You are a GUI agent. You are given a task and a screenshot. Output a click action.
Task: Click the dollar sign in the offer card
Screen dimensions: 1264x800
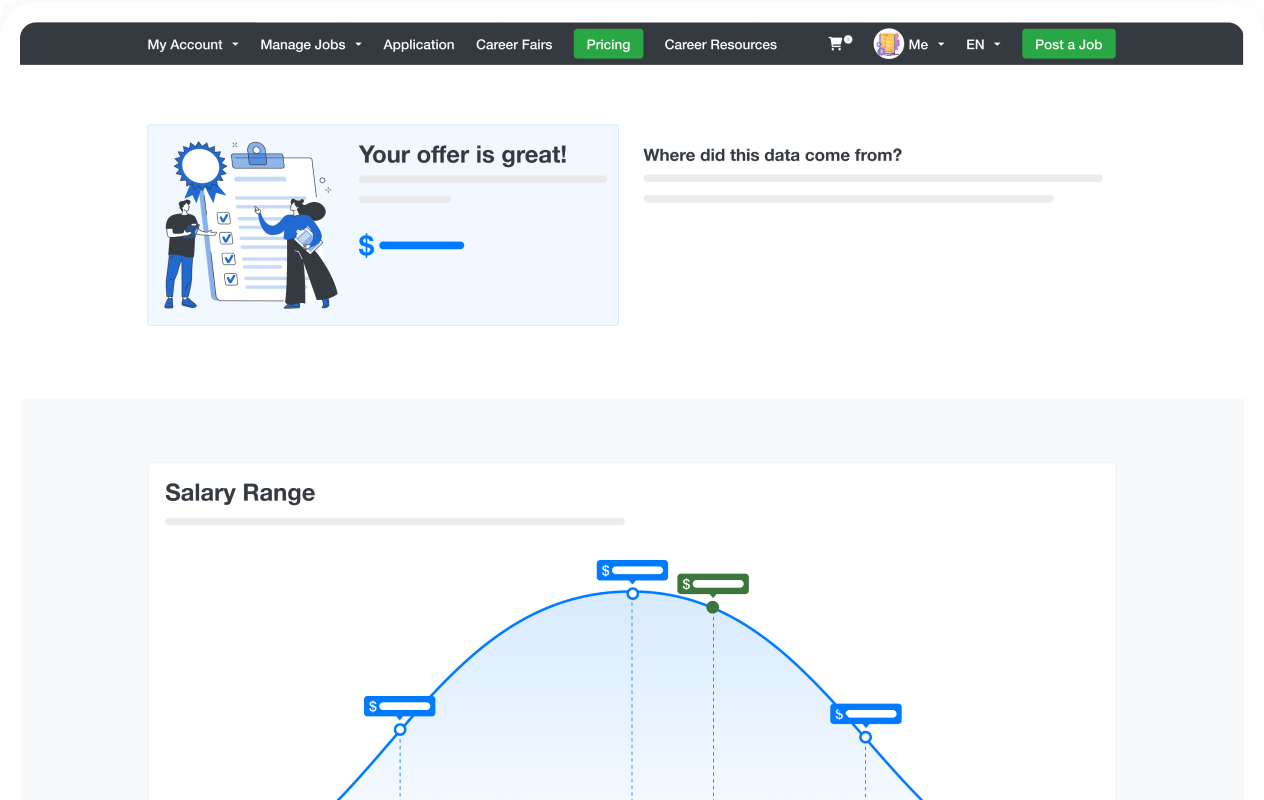click(365, 244)
